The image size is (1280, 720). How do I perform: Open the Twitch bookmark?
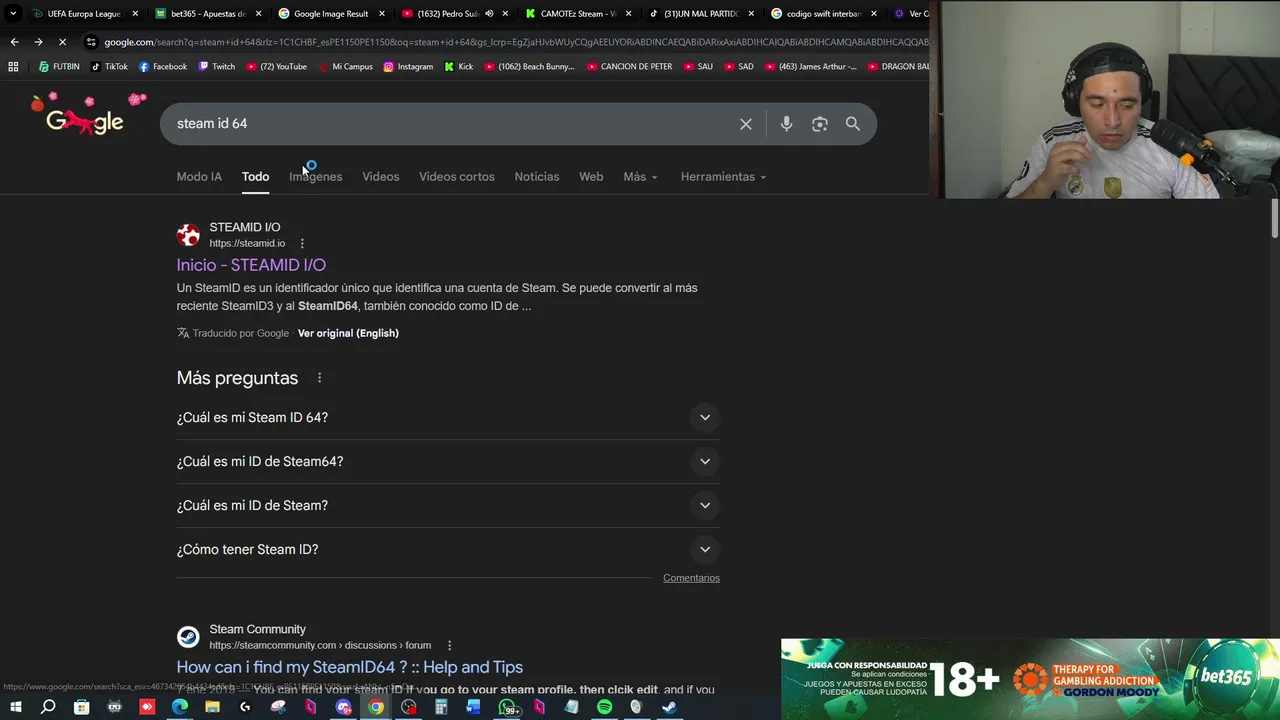point(217,67)
